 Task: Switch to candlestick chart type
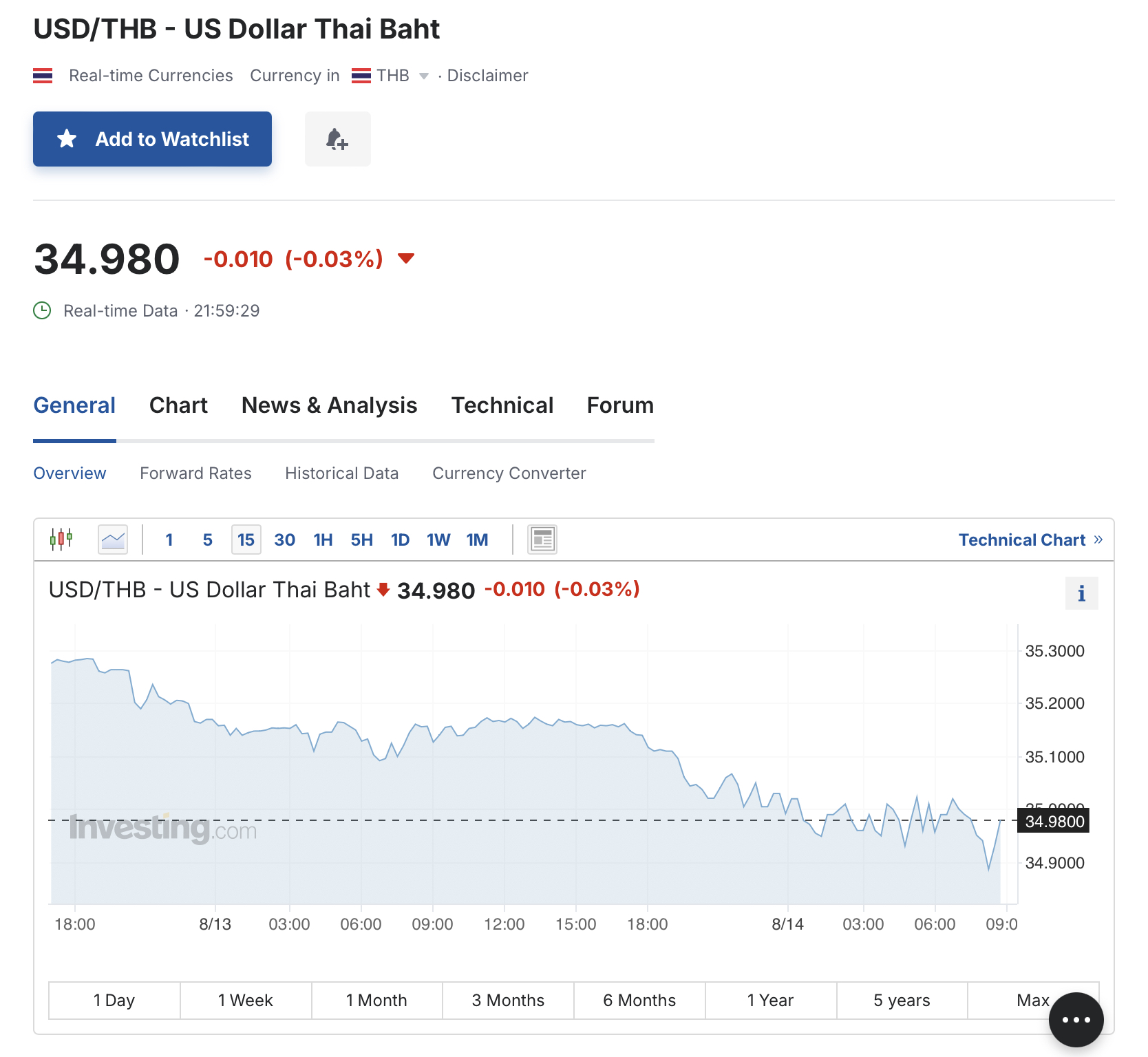[61, 540]
